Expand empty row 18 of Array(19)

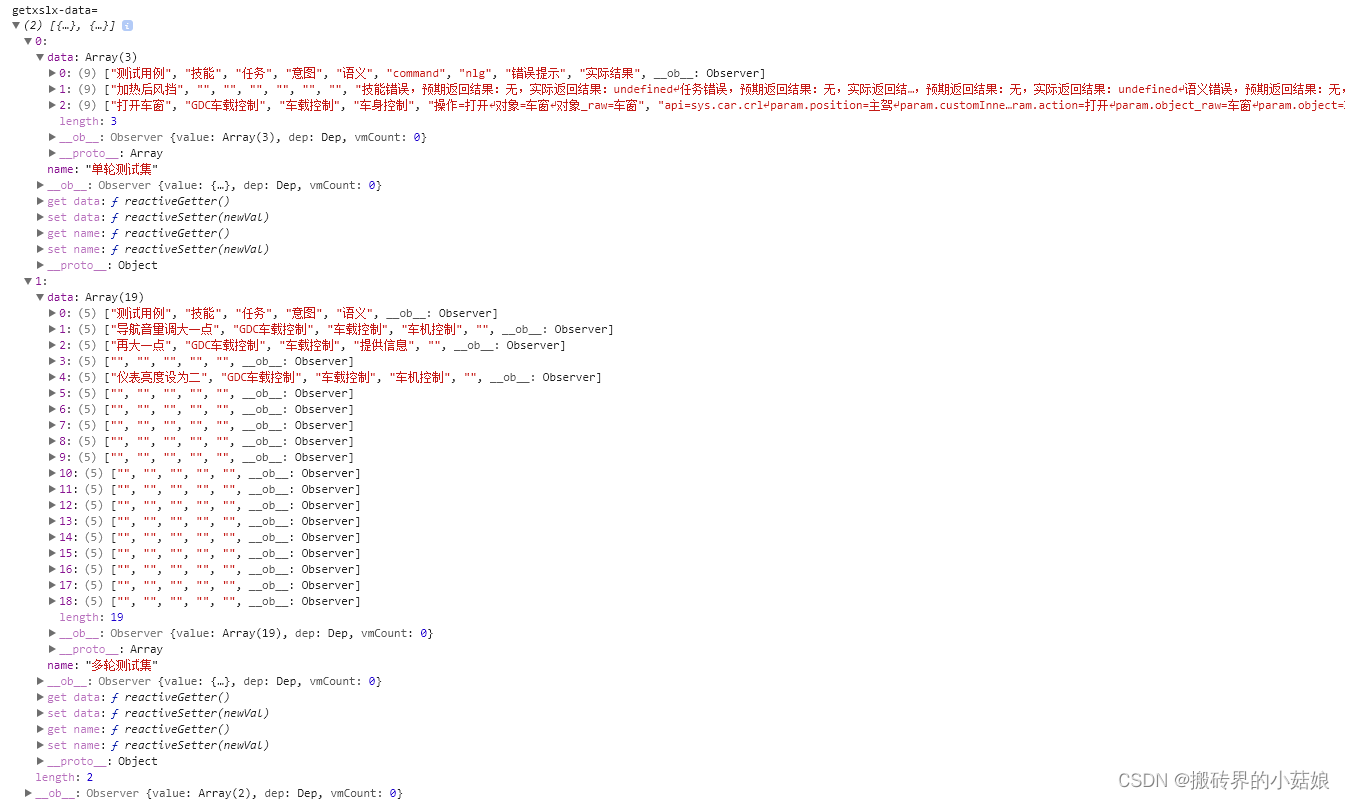click(x=52, y=601)
